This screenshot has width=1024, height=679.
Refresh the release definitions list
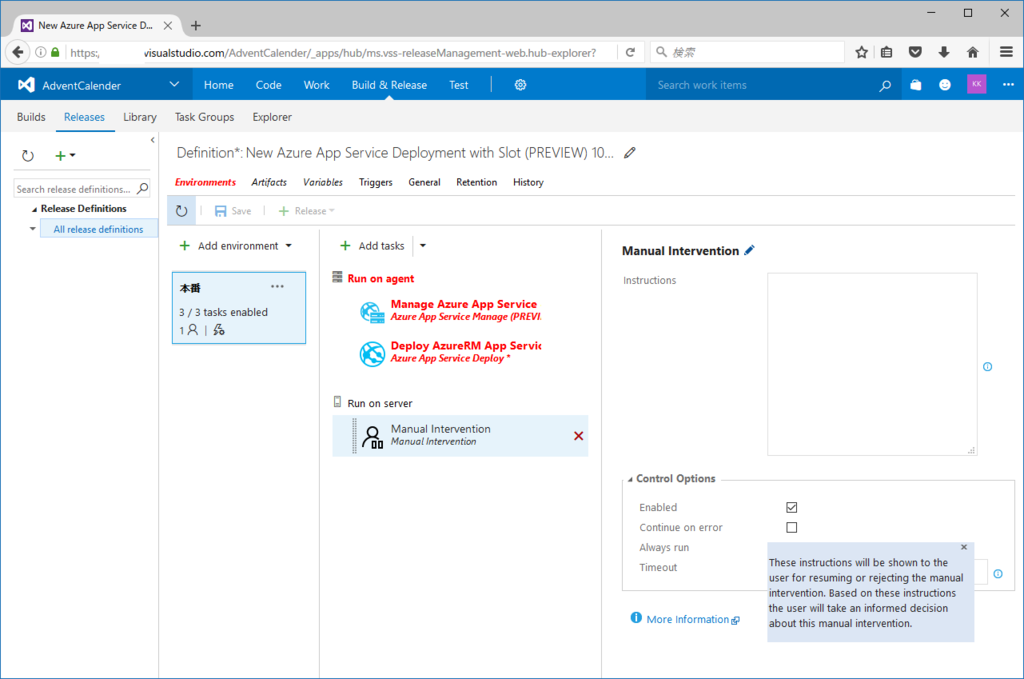pyautogui.click(x=27, y=155)
